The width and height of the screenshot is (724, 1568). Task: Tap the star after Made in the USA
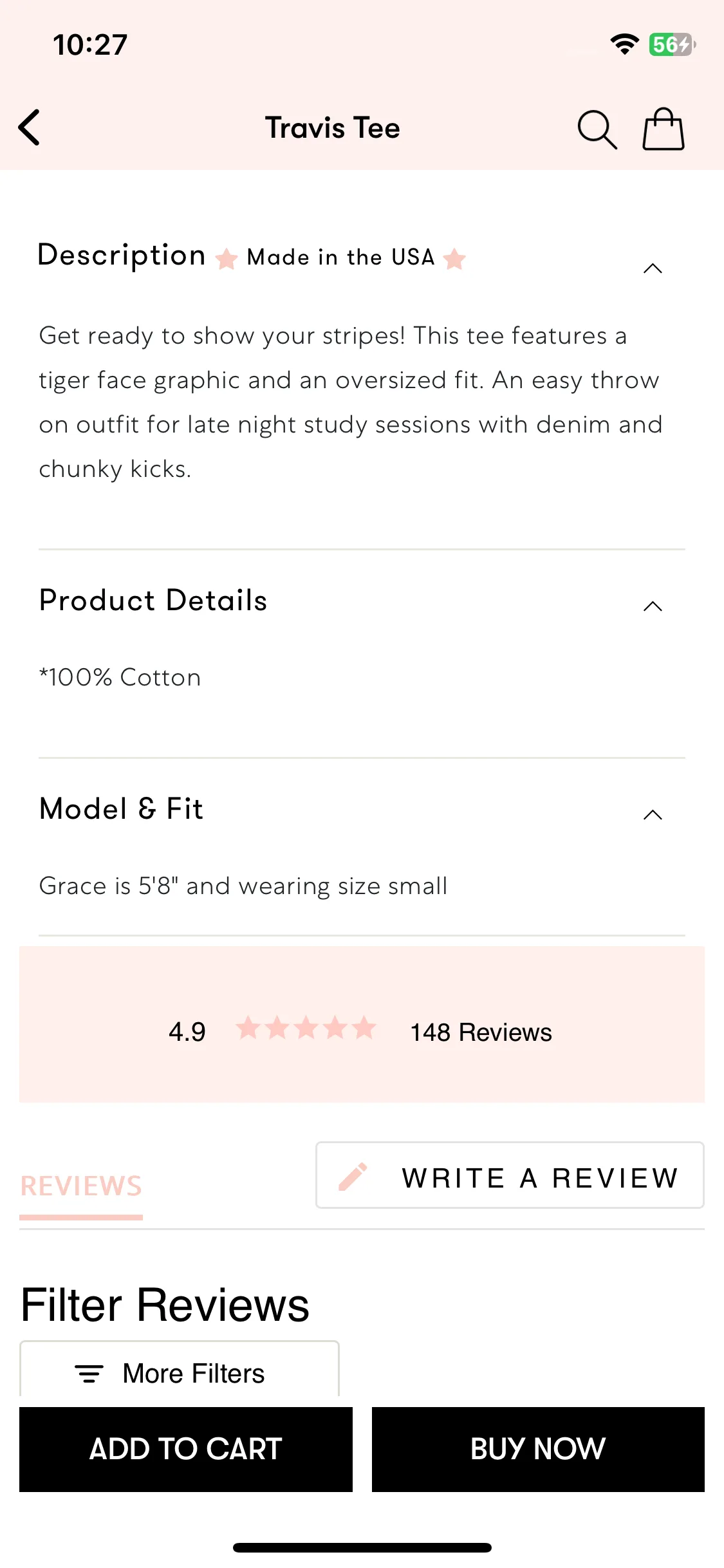point(454,259)
